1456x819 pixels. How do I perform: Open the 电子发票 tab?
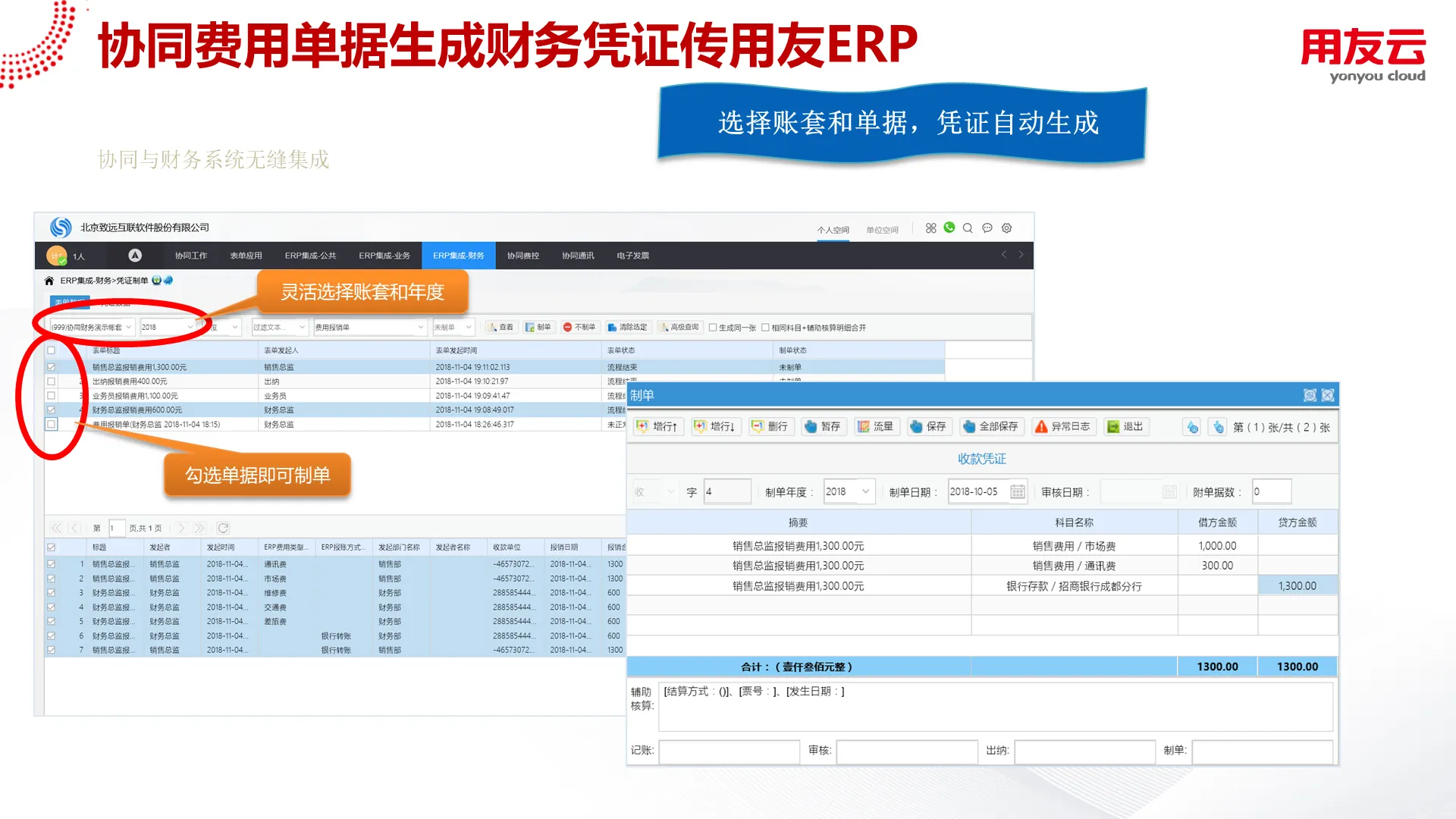pyautogui.click(x=632, y=256)
